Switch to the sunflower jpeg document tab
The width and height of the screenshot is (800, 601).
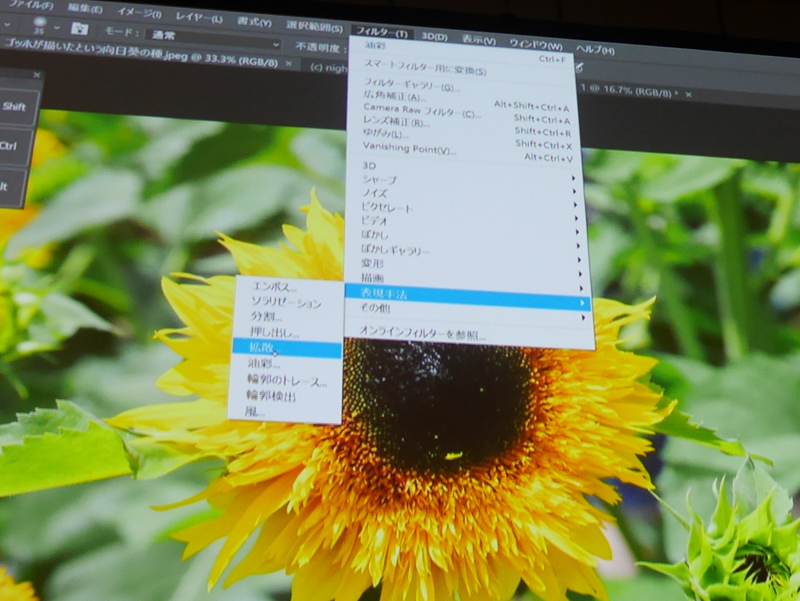[x=141, y=53]
